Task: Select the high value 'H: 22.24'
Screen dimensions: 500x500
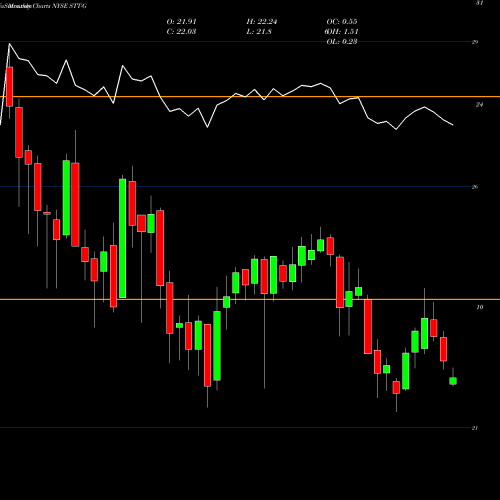Action: coord(262,22)
